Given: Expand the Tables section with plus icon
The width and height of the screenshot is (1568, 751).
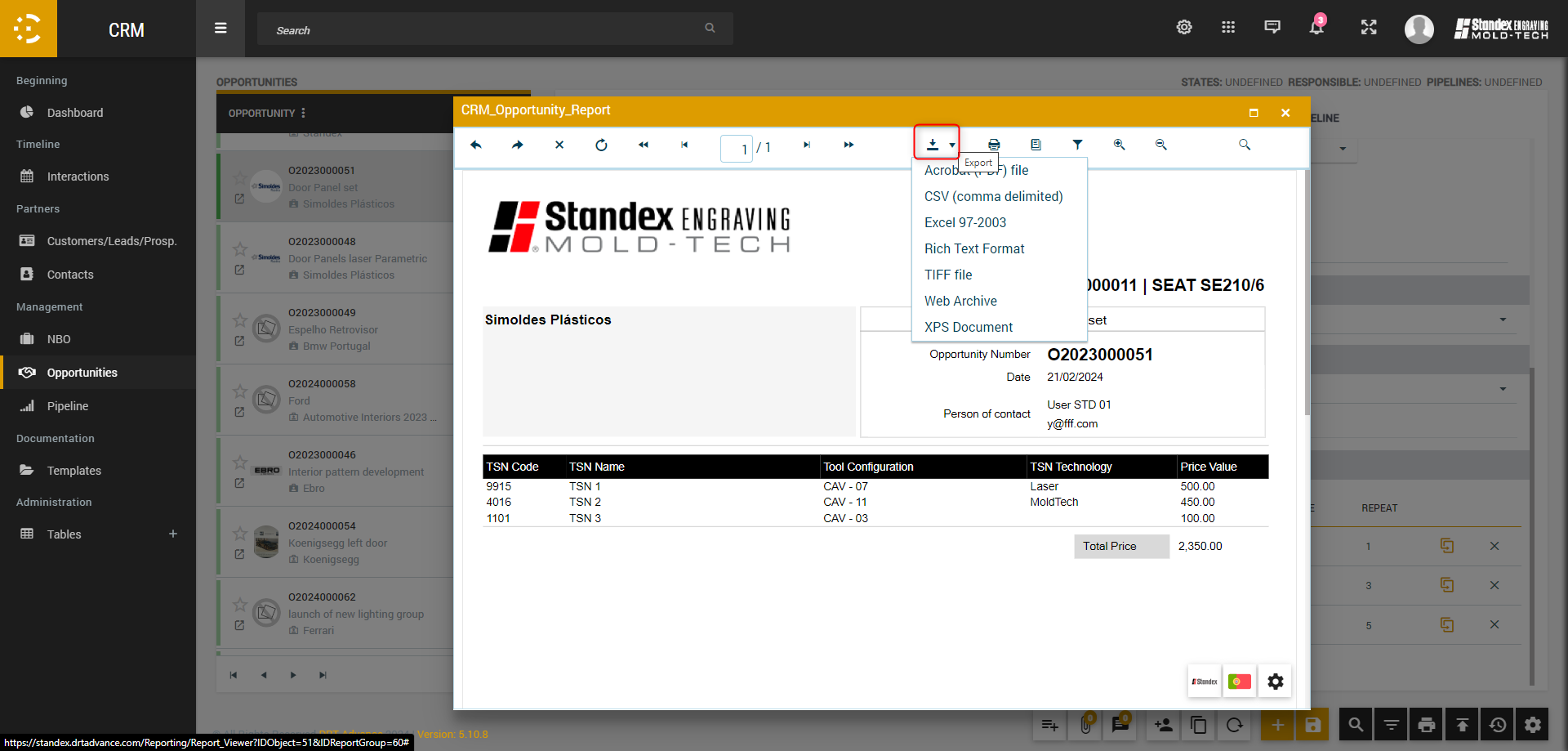Looking at the screenshot, I should (173, 534).
